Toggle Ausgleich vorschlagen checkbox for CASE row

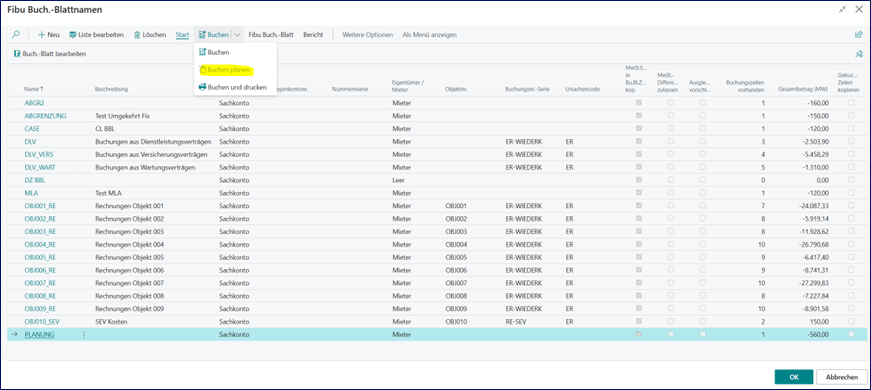click(703, 128)
